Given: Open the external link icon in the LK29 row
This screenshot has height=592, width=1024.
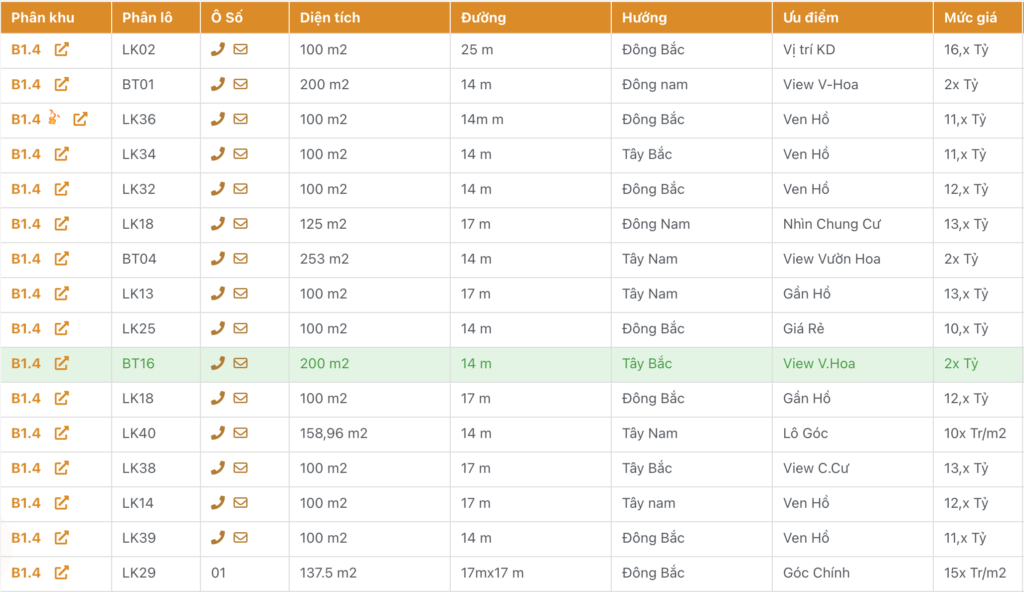Looking at the screenshot, I should (x=62, y=573).
